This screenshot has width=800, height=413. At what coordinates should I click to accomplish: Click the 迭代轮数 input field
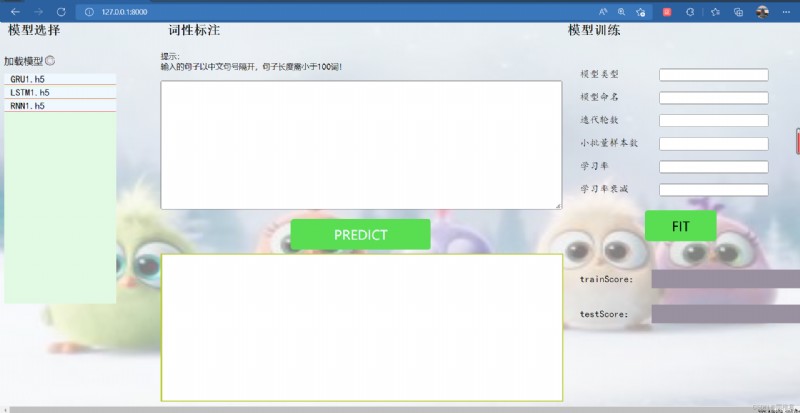coord(714,120)
